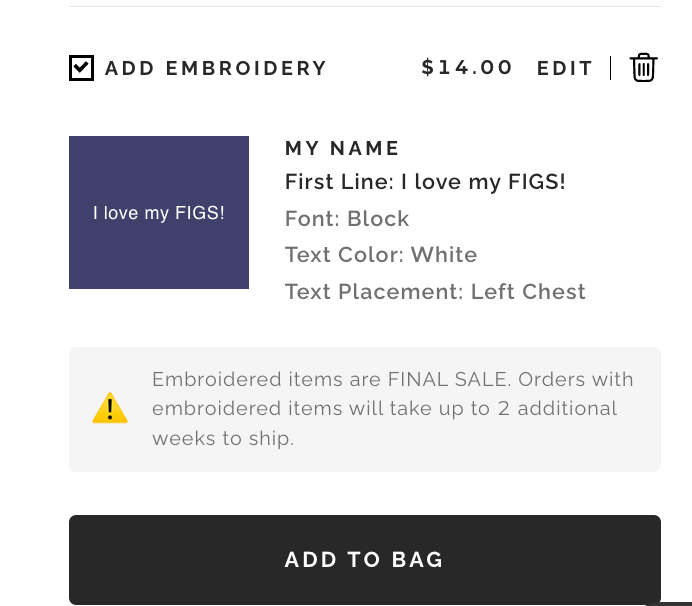Viewport: 692px width, 606px height.
Task: Click the $14.00 embroidery price
Action: 467,68
